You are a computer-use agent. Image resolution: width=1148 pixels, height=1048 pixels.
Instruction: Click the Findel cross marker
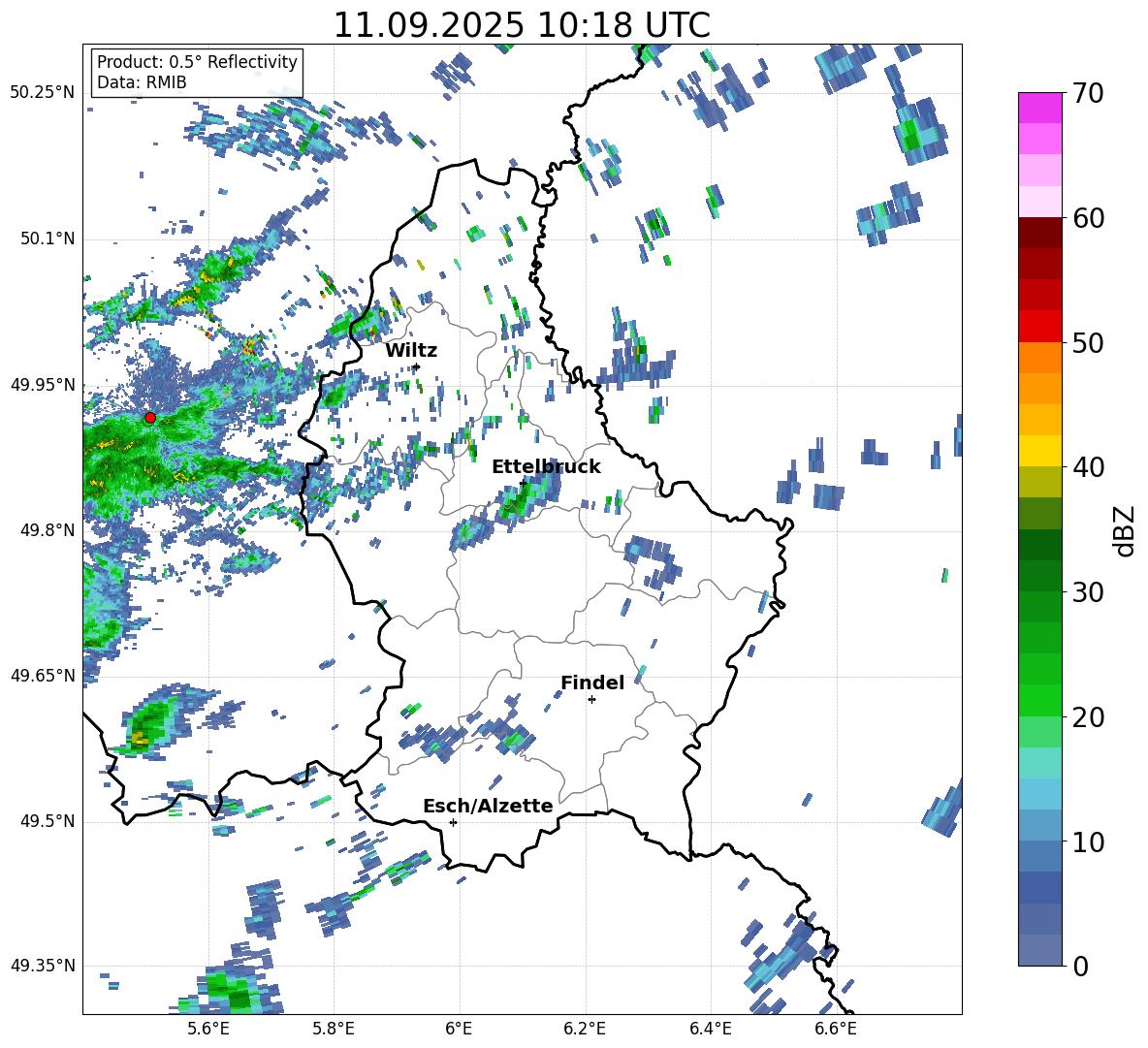(x=592, y=700)
